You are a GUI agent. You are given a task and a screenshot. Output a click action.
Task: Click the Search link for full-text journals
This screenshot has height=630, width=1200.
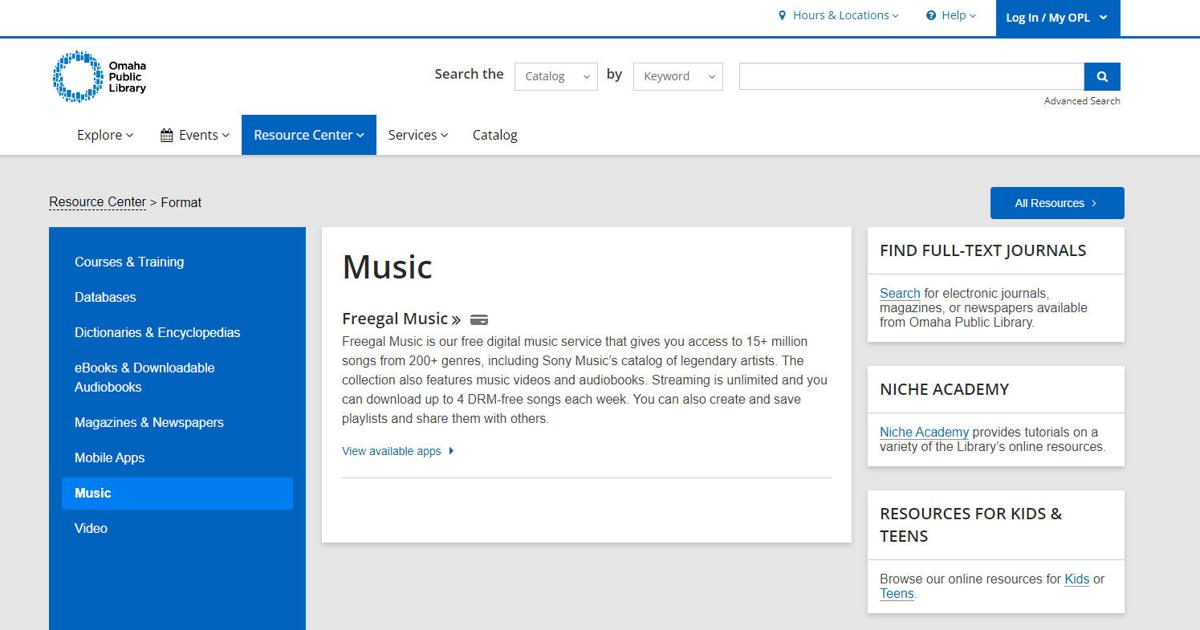(900, 293)
